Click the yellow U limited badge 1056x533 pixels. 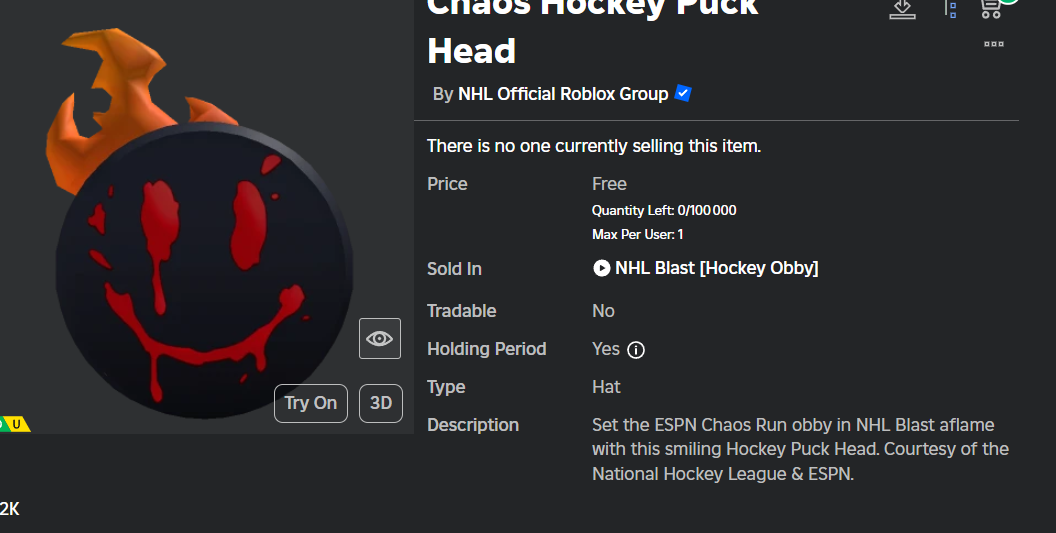pos(17,424)
